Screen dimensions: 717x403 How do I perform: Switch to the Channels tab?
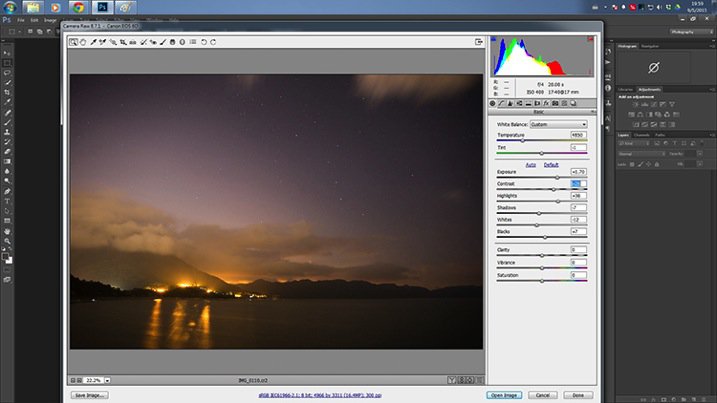pos(642,134)
